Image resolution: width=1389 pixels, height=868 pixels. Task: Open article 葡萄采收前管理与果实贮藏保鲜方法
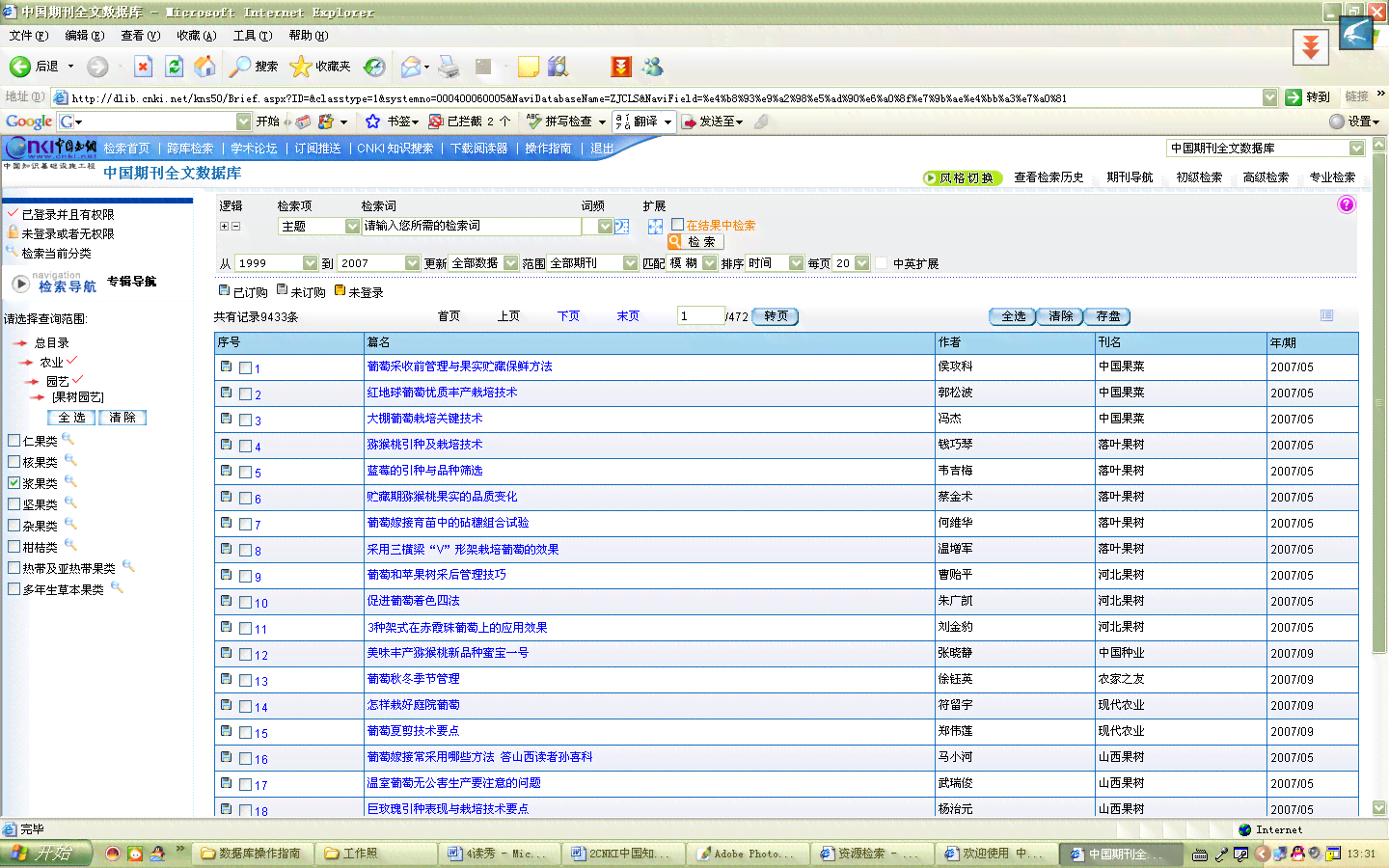pyautogui.click(x=459, y=366)
